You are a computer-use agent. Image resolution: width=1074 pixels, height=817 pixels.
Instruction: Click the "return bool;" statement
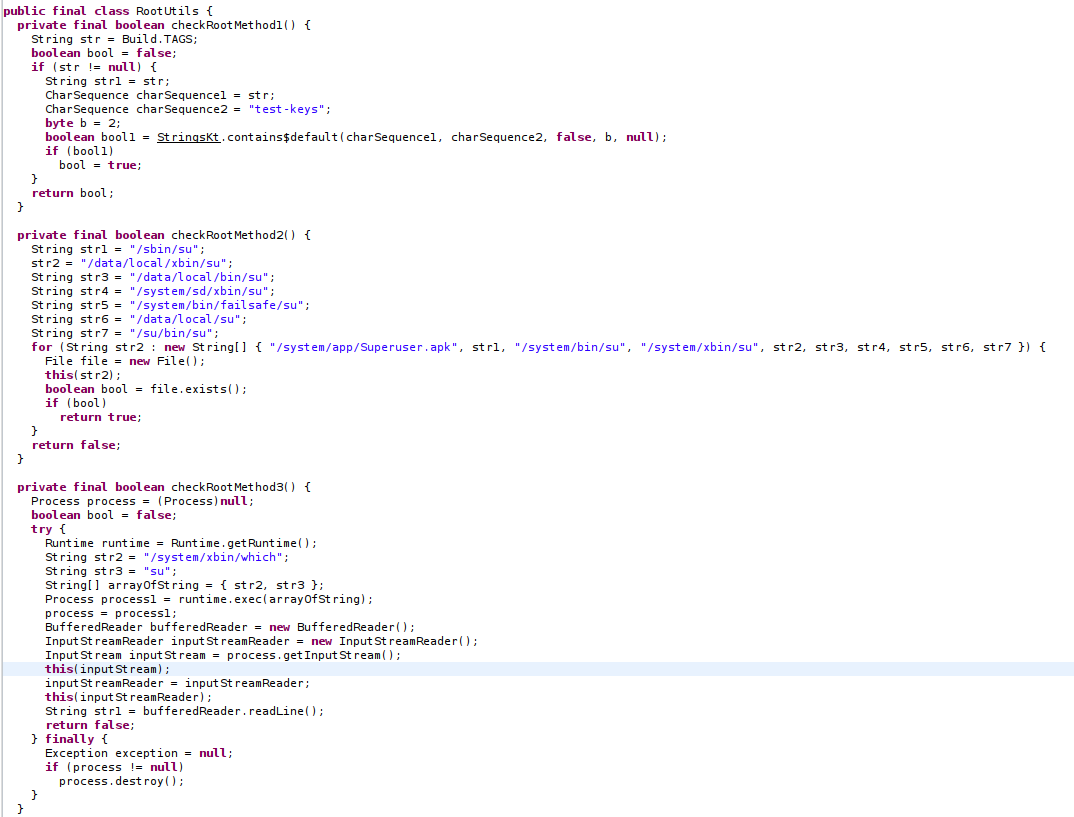[x=72, y=193]
